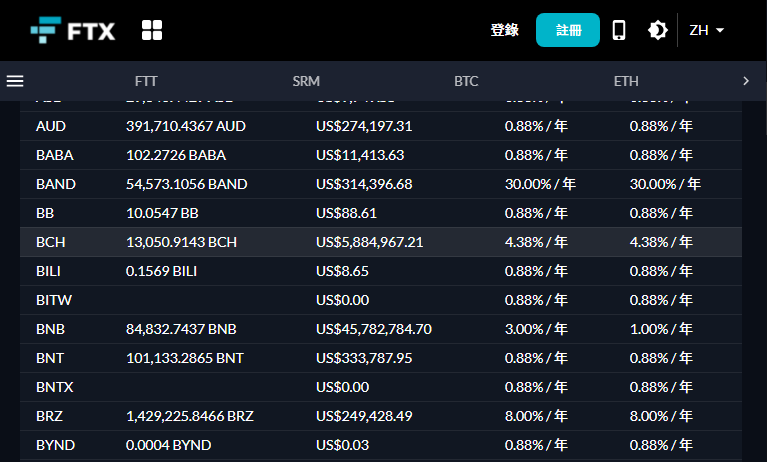Click the BNTX coin name
The image size is (767, 462).
(54, 387)
